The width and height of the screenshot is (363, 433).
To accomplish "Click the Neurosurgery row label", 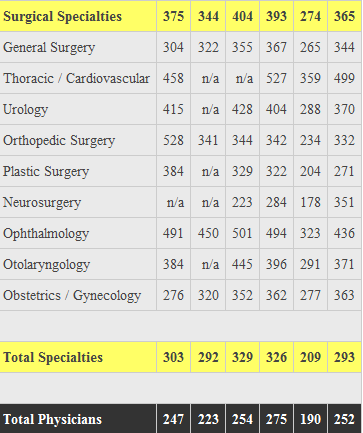I will point(42,203).
